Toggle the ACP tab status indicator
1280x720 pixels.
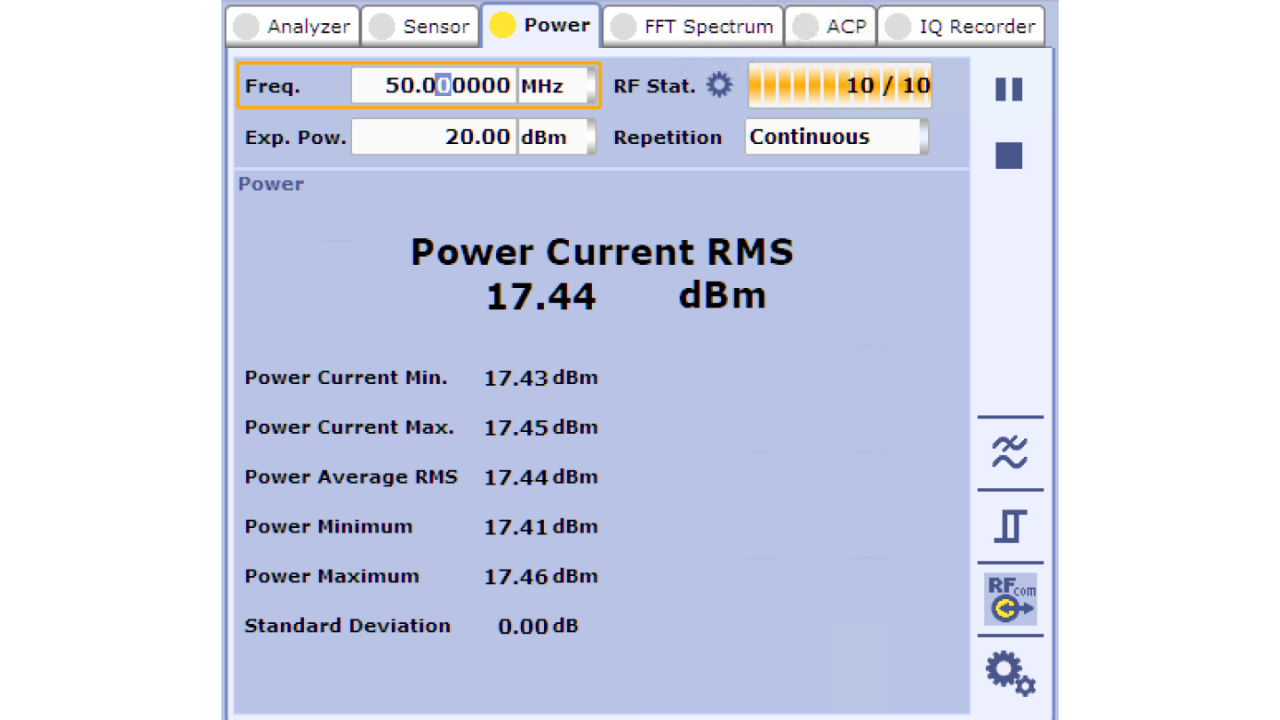click(x=806, y=27)
